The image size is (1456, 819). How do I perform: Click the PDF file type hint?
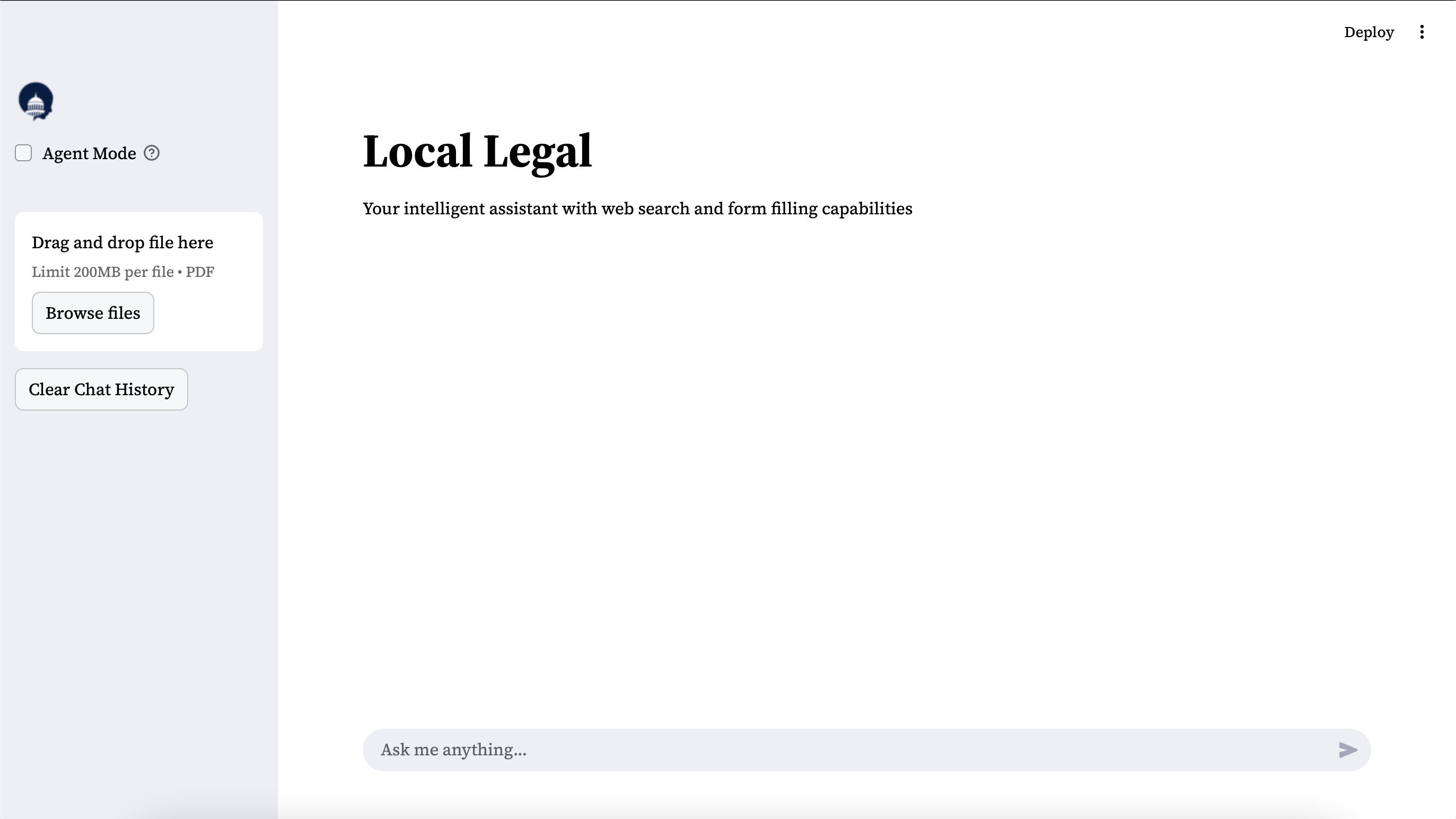[200, 272]
